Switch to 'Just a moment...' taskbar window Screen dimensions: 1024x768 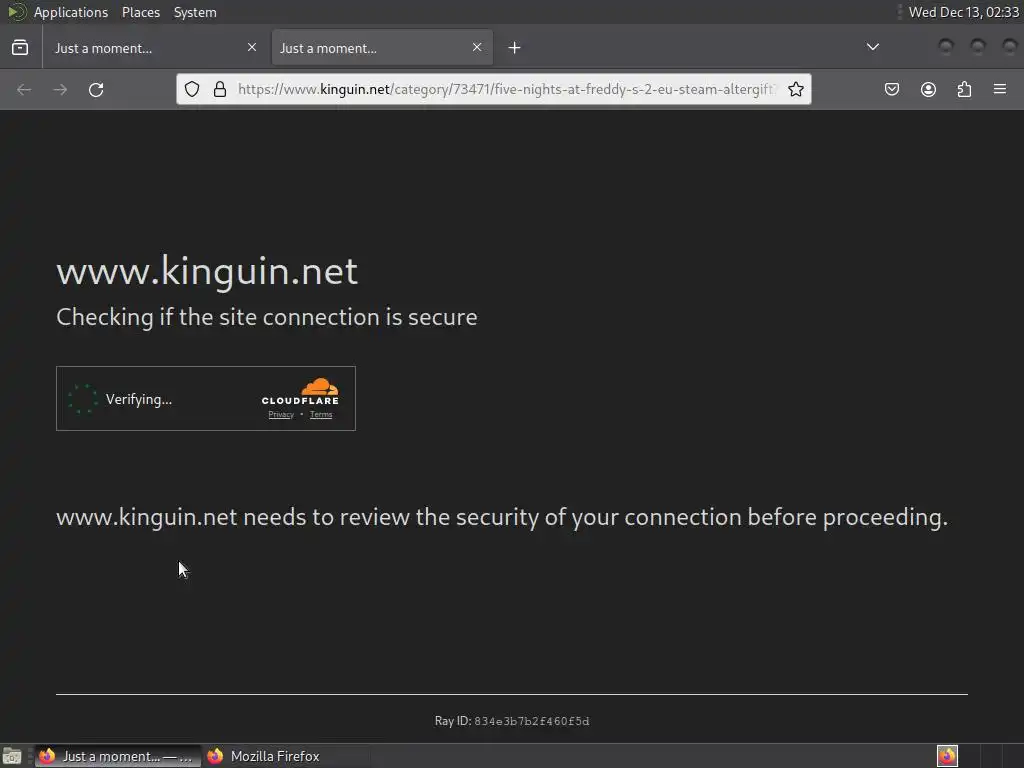pos(118,756)
